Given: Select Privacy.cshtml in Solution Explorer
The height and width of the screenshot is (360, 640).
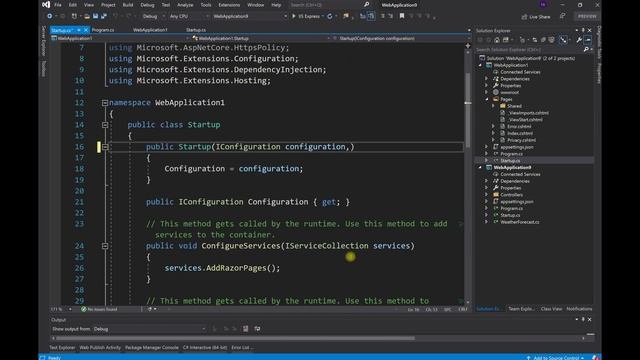Looking at the screenshot, I should click(521, 140).
